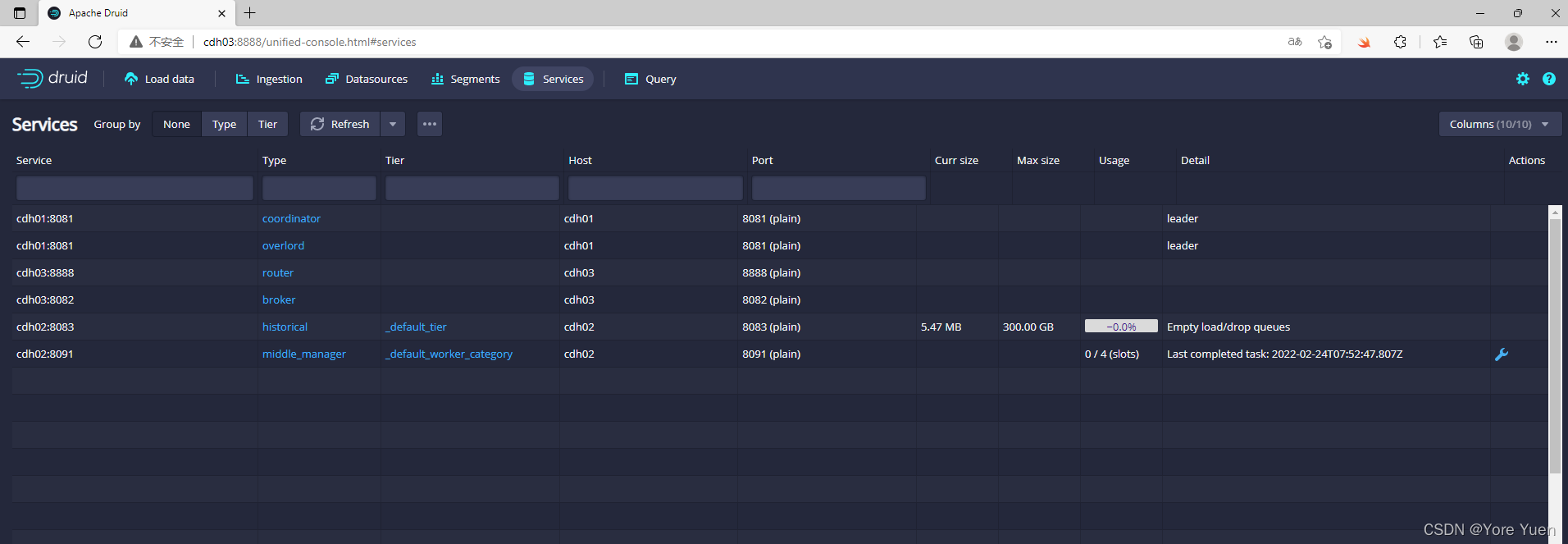Select cdh03:8888 service cell
The height and width of the screenshot is (544, 1568).
[45, 272]
